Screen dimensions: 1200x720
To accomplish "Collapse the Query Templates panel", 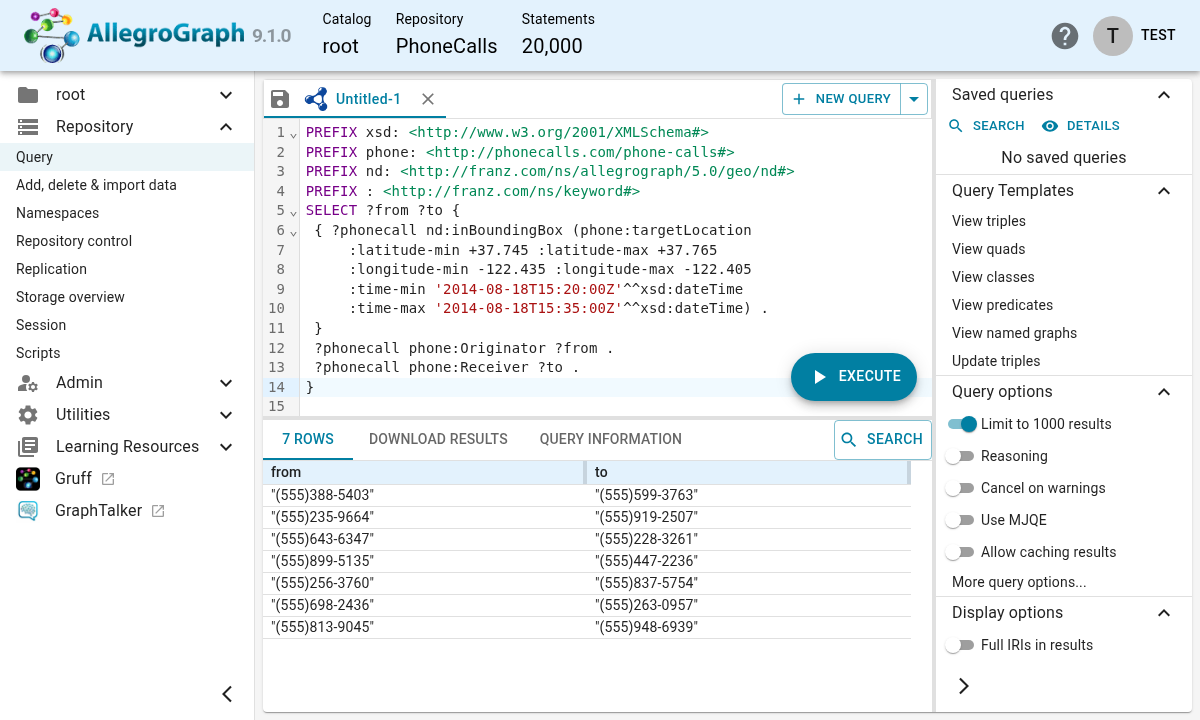I will coord(1164,191).
